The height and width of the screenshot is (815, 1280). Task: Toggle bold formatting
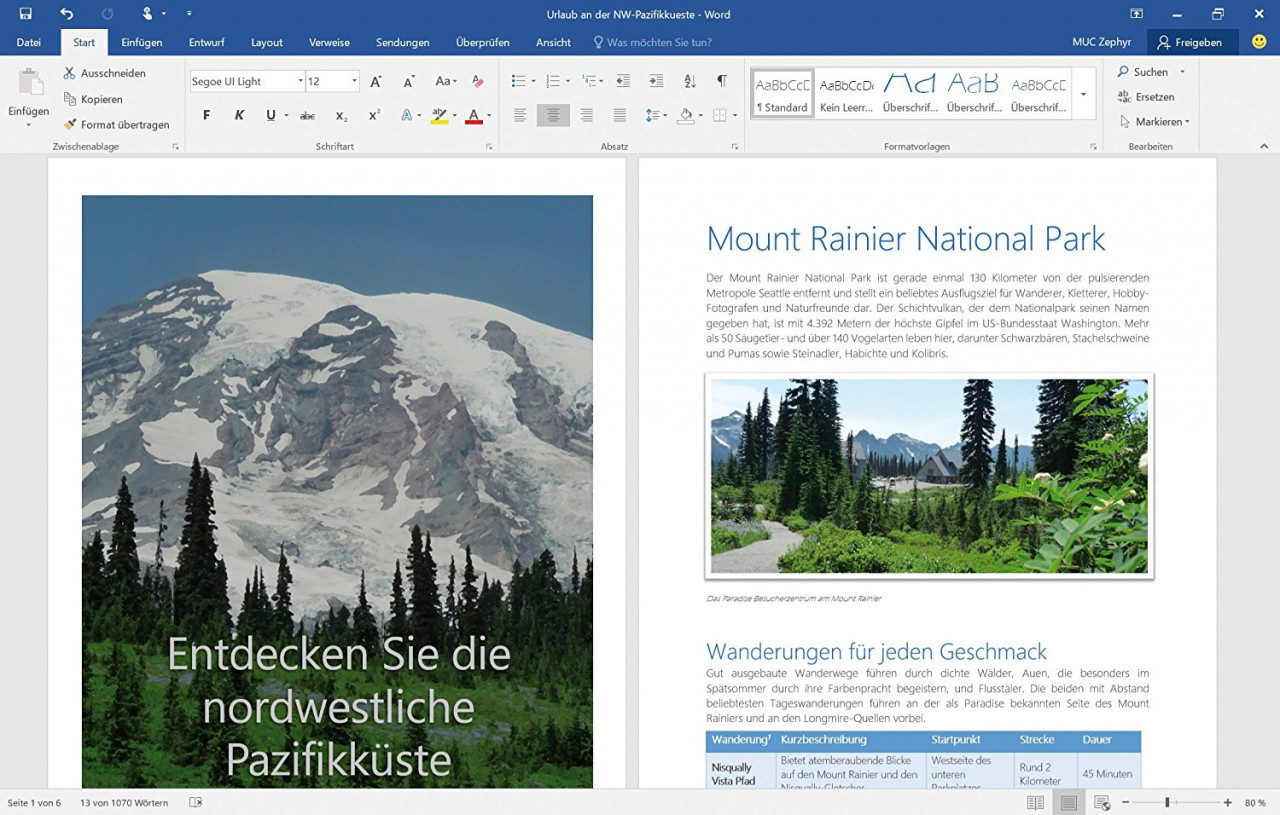[x=207, y=115]
